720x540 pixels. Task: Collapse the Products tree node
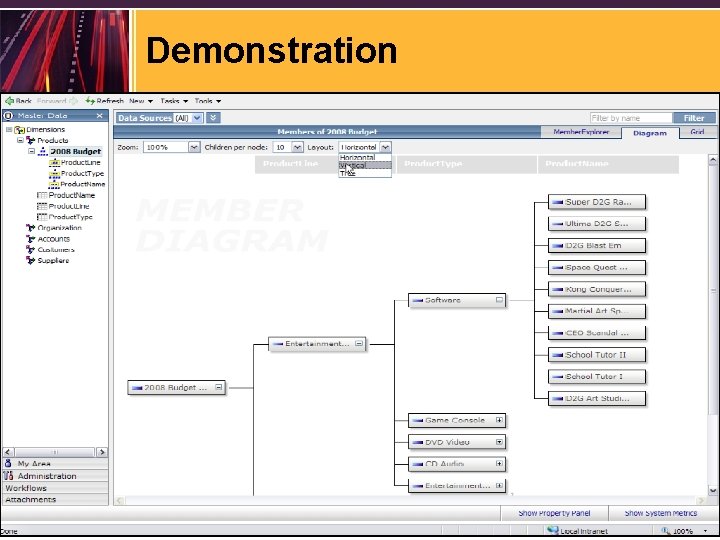point(20,141)
